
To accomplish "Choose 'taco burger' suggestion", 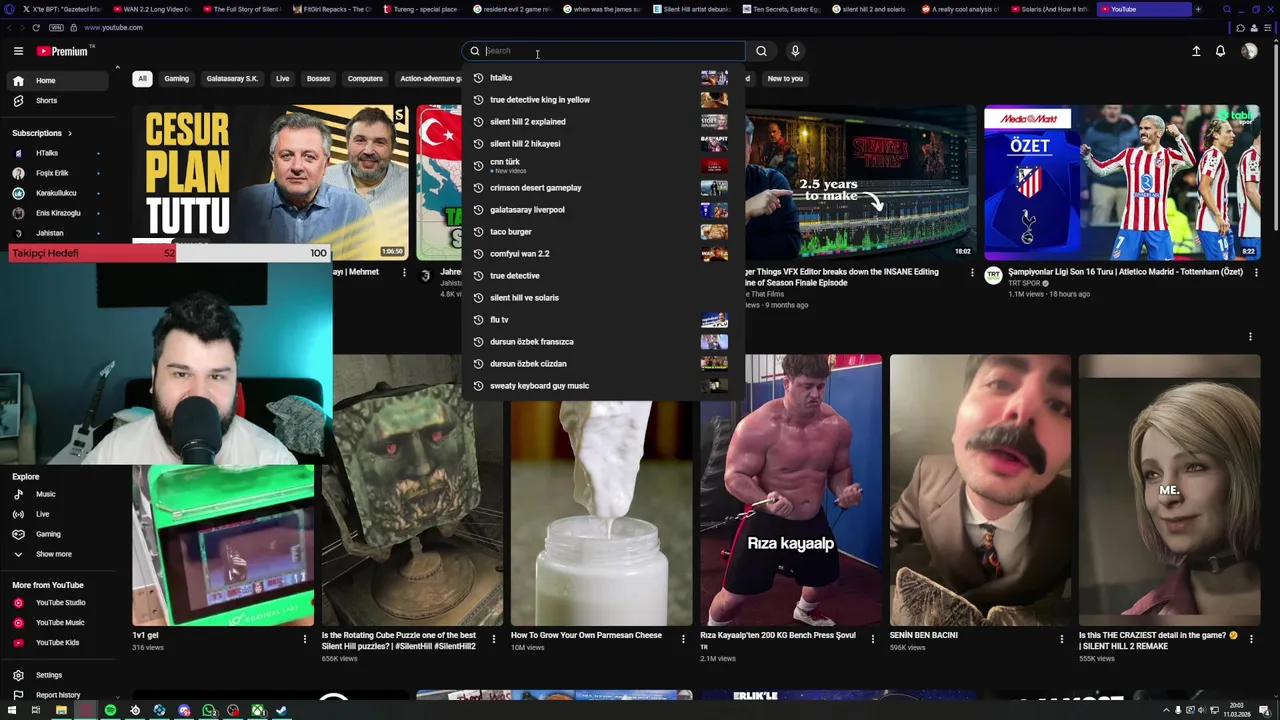I will [x=603, y=232].
